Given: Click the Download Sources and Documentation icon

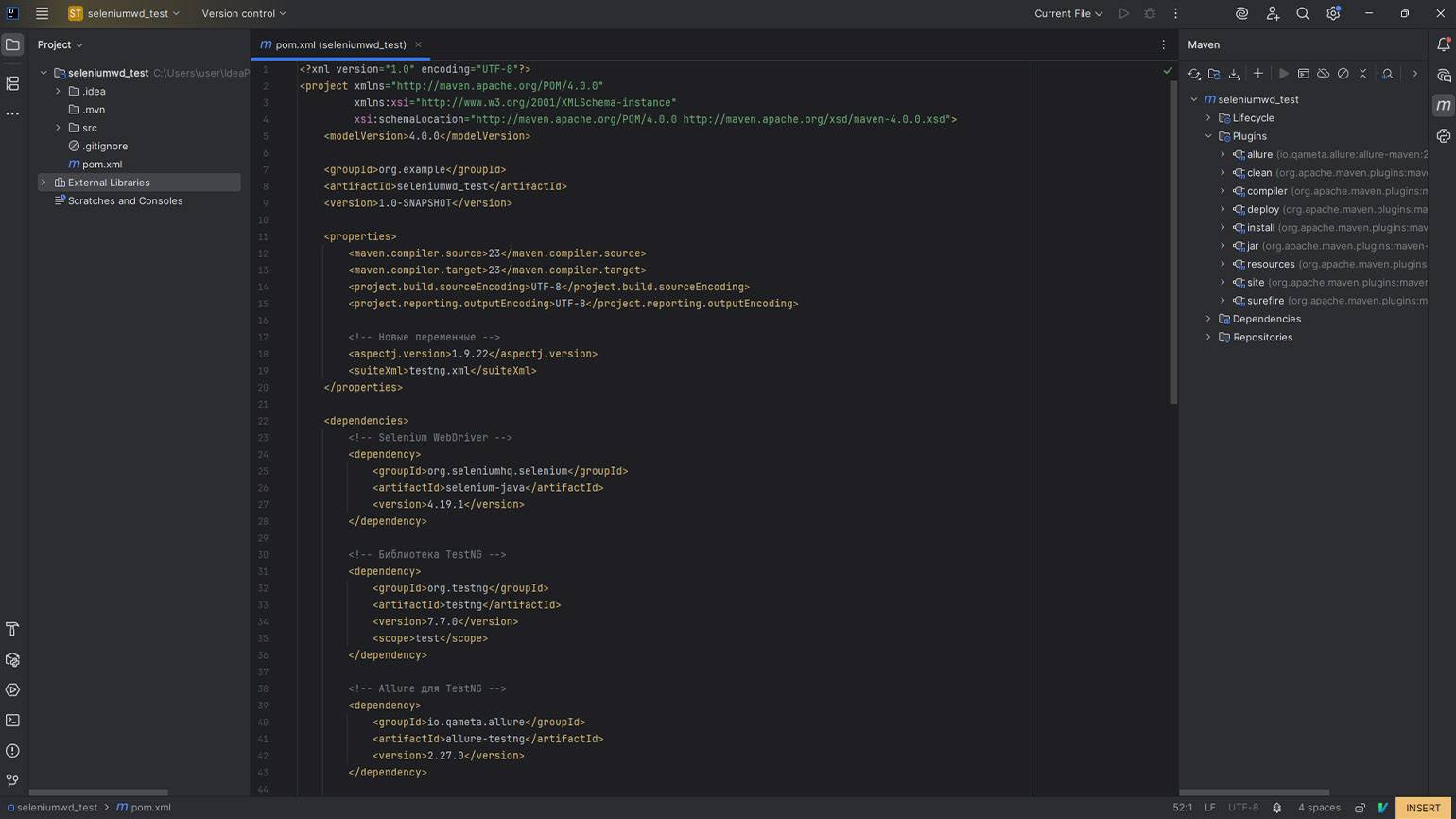Looking at the screenshot, I should pos(1234,73).
